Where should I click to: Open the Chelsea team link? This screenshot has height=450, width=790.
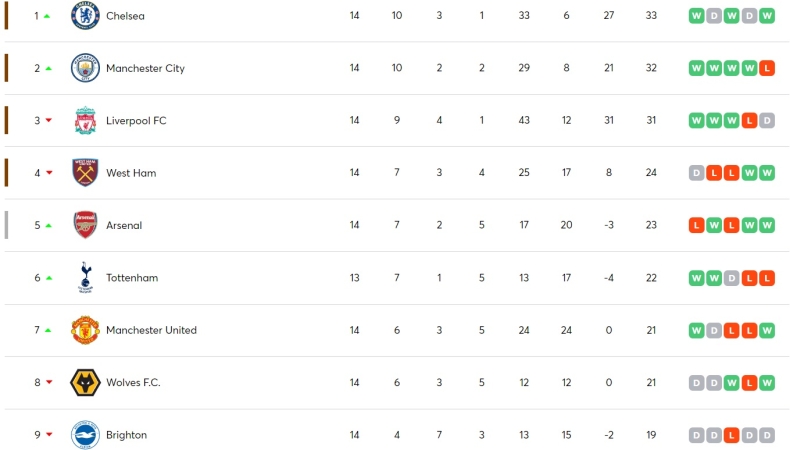[x=125, y=16]
